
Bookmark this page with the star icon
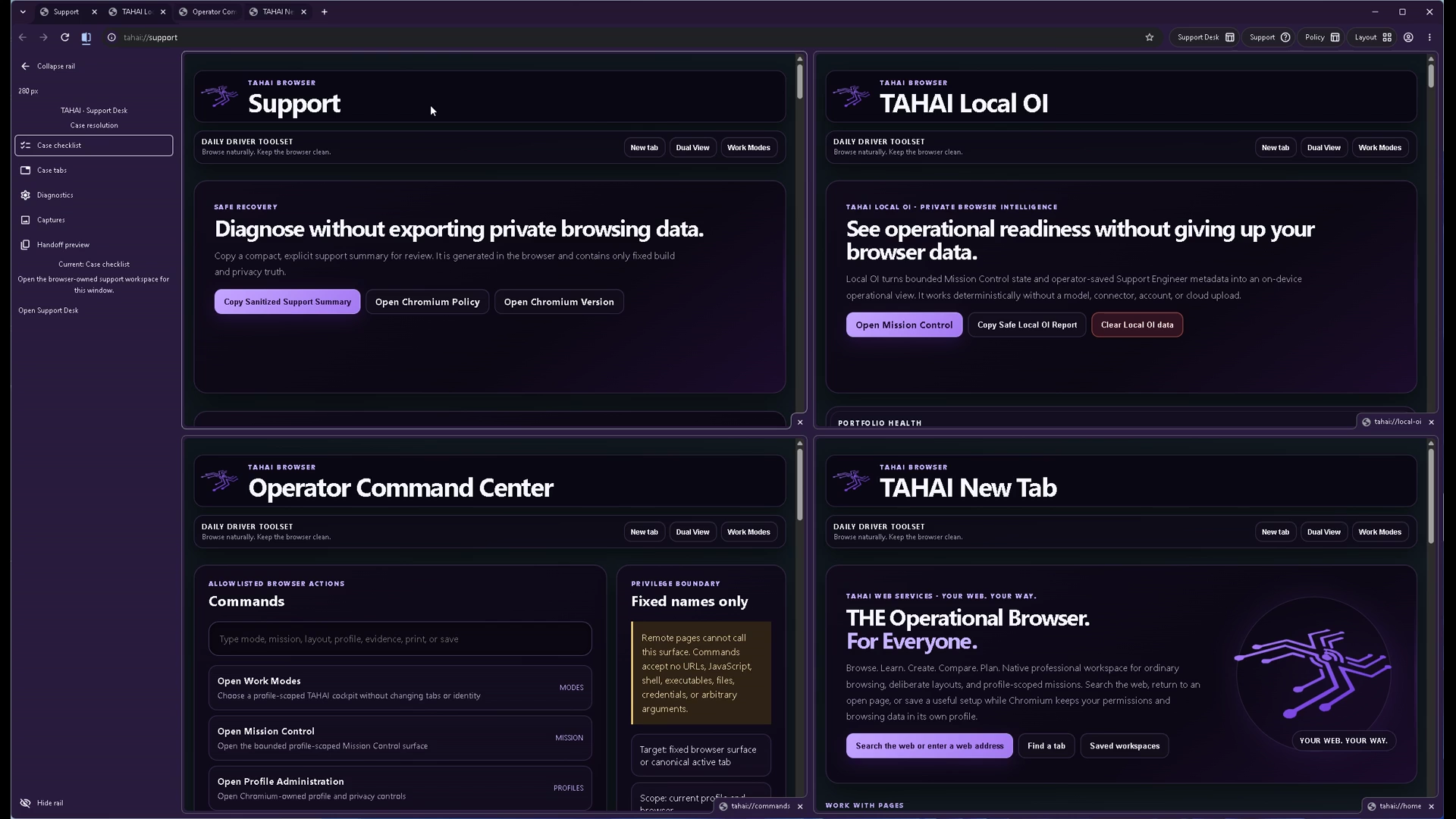[1150, 37]
